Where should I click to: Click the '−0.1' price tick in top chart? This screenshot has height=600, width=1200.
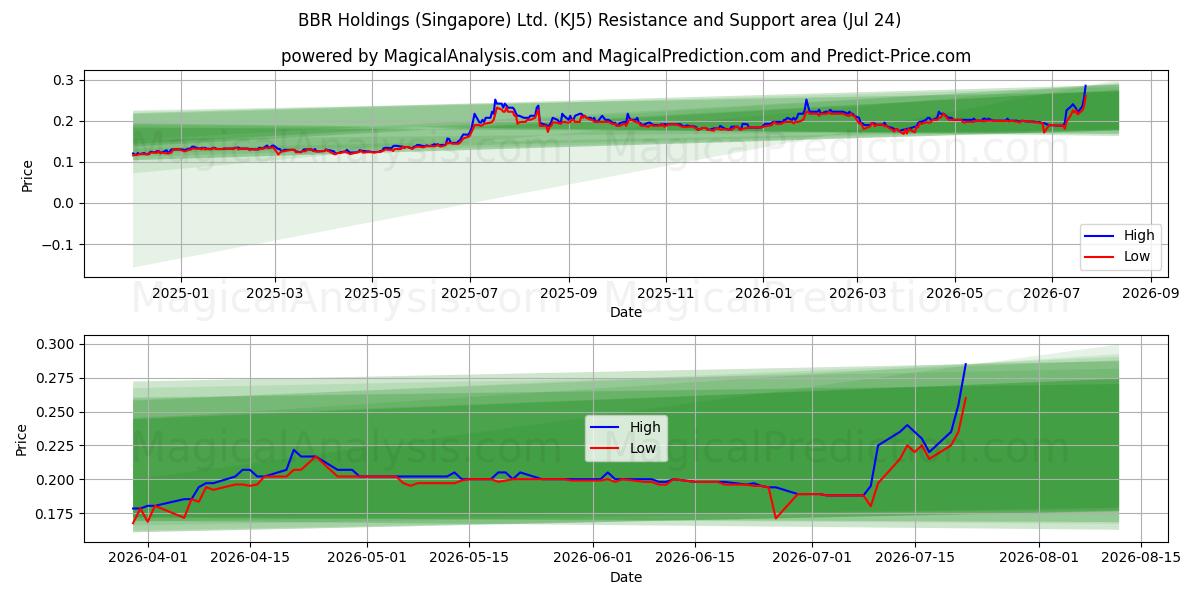[x=59, y=245]
